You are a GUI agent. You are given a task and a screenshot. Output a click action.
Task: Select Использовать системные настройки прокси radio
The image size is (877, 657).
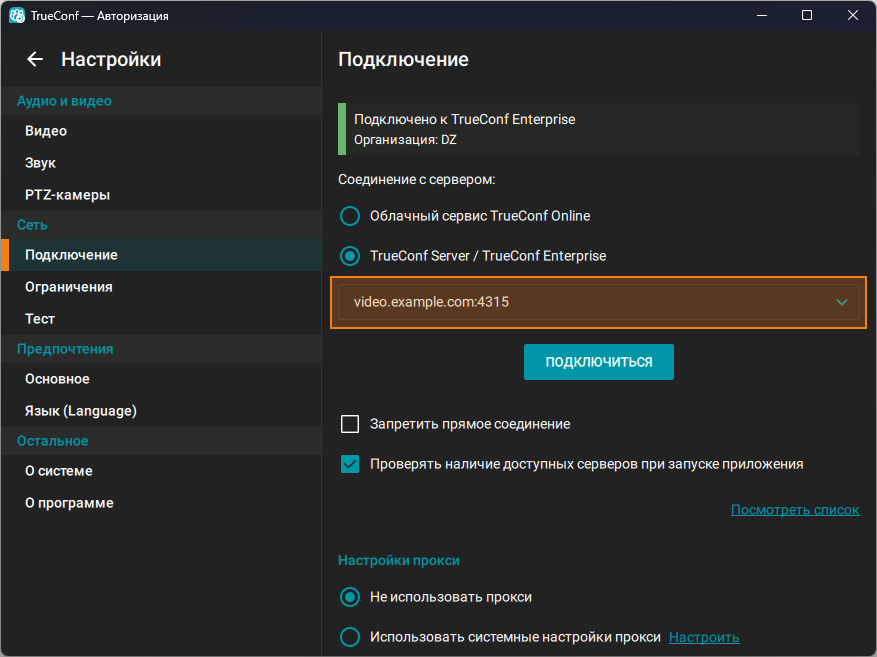(x=350, y=637)
